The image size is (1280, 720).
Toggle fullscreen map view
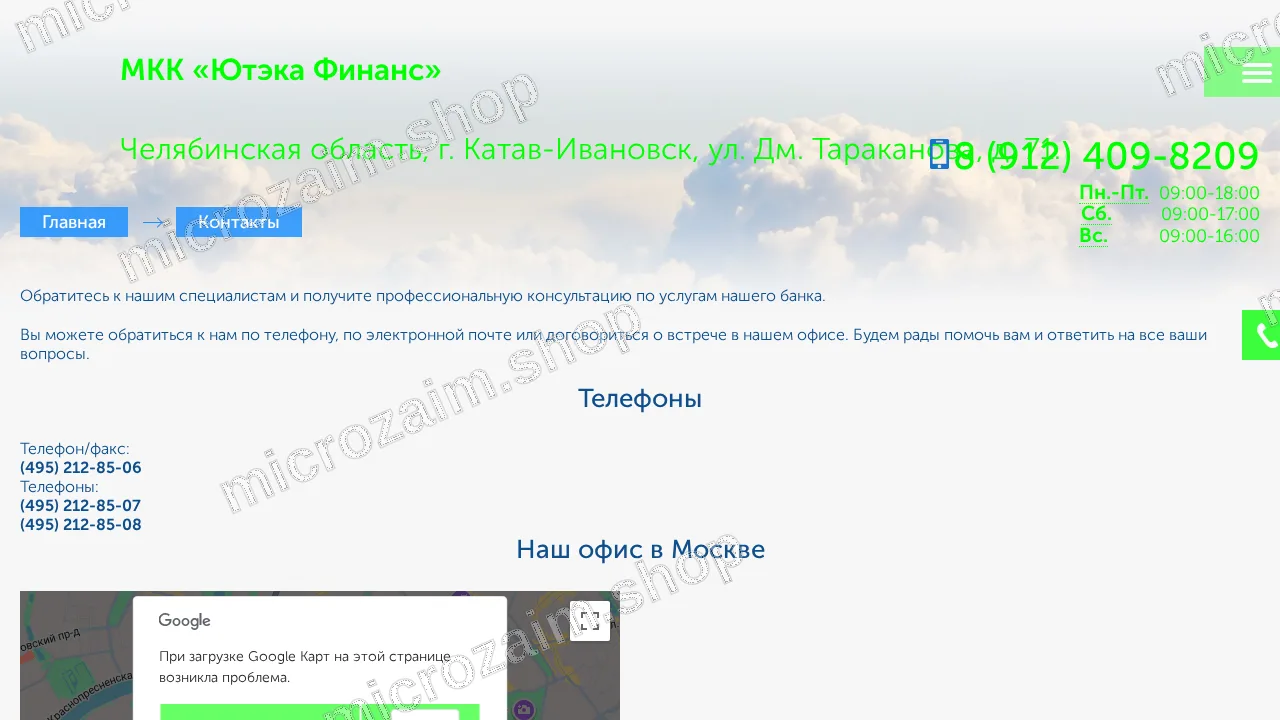click(x=590, y=621)
